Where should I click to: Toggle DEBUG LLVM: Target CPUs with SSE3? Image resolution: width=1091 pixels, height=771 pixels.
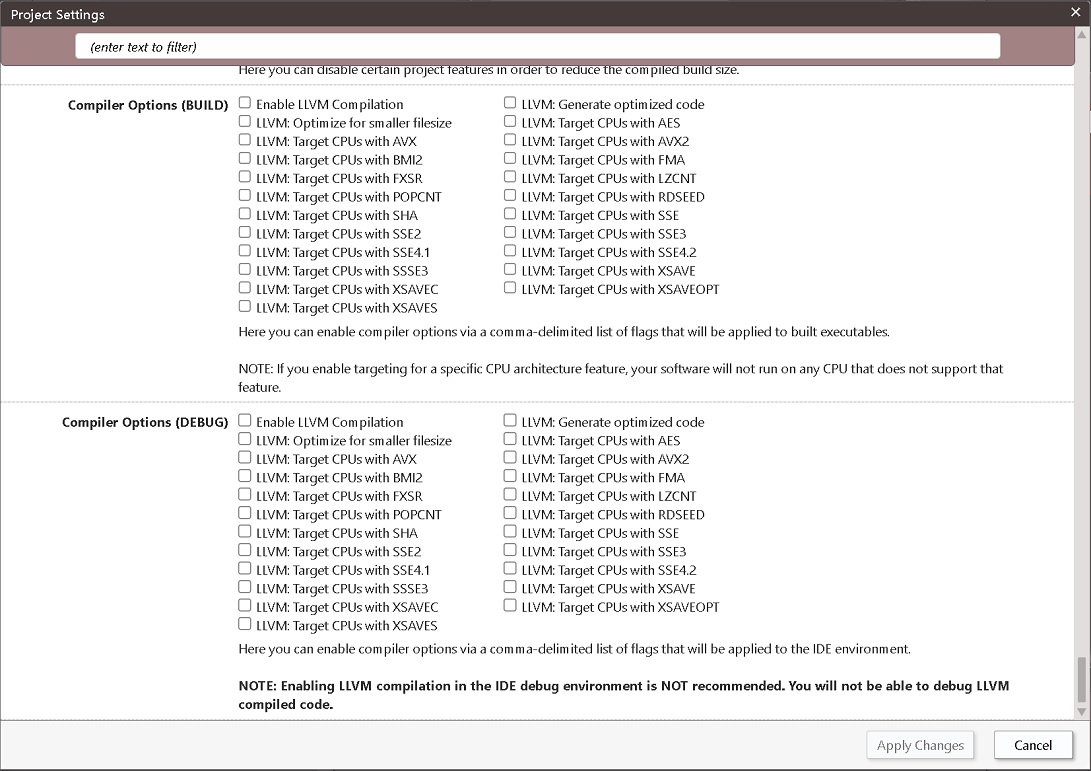510,550
